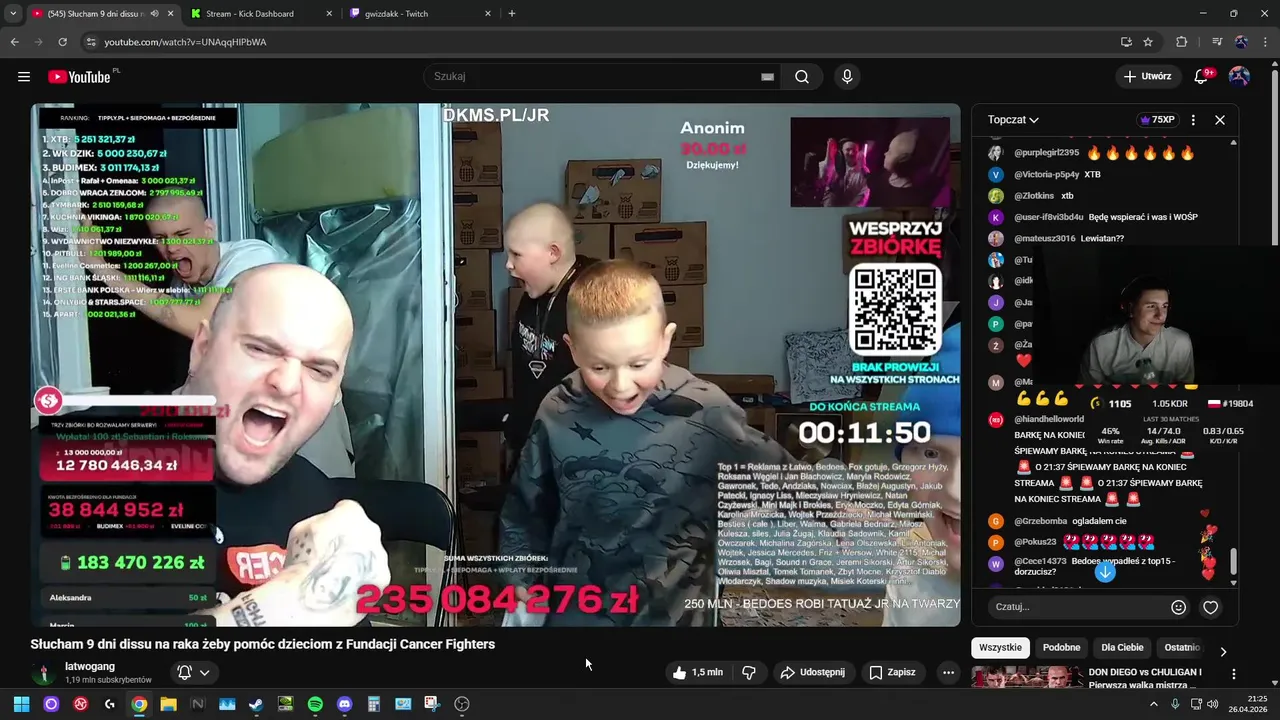Screen dimensions: 1280x720
Task: Reload the page in Chrome
Action: (x=62, y=42)
